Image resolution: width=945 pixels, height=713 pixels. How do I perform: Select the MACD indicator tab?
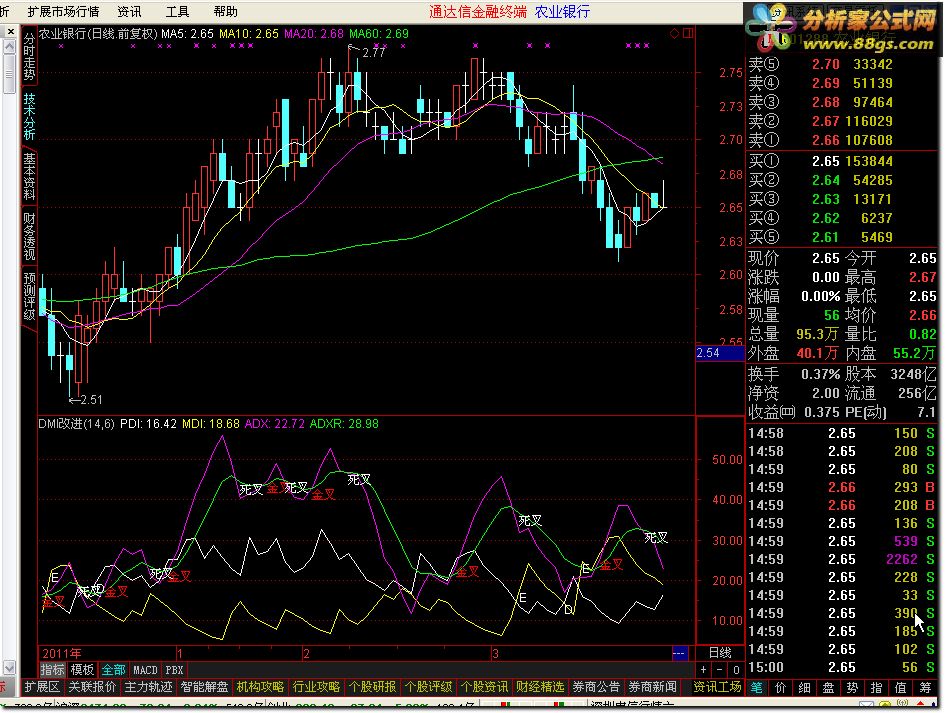(x=145, y=670)
